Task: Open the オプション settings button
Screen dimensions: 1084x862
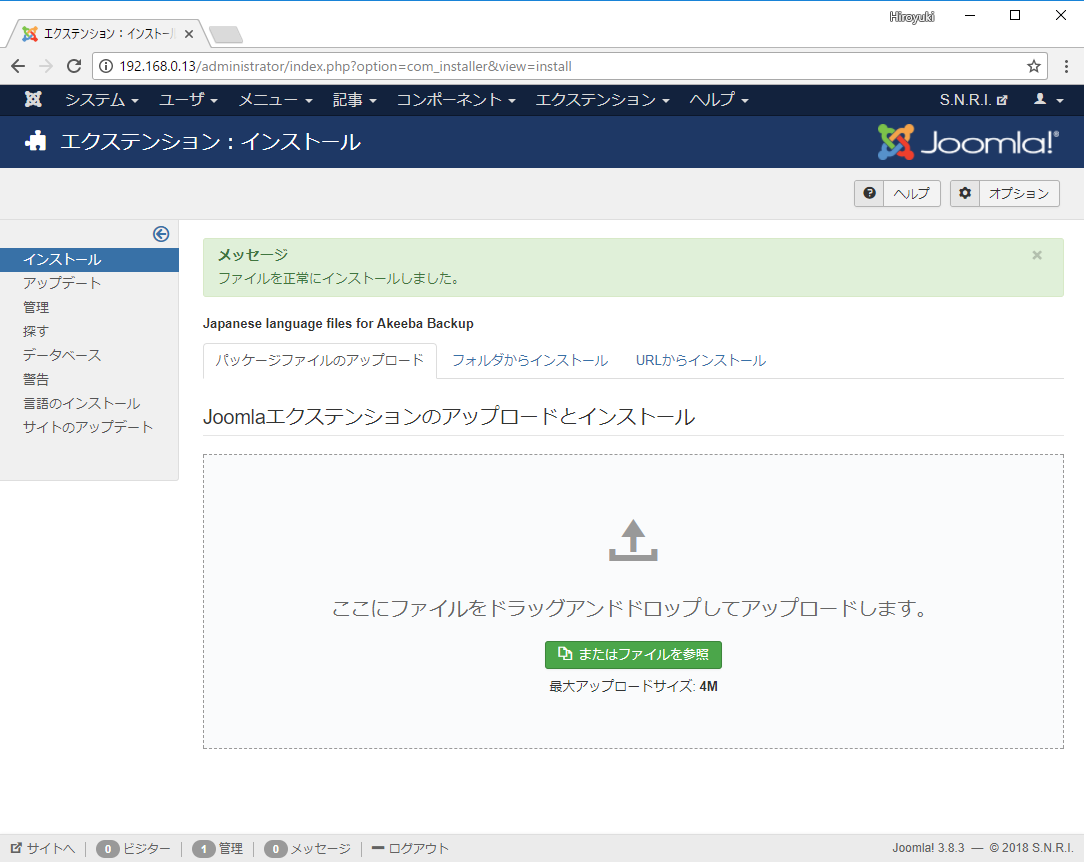Action: pyautogui.click(x=1004, y=194)
